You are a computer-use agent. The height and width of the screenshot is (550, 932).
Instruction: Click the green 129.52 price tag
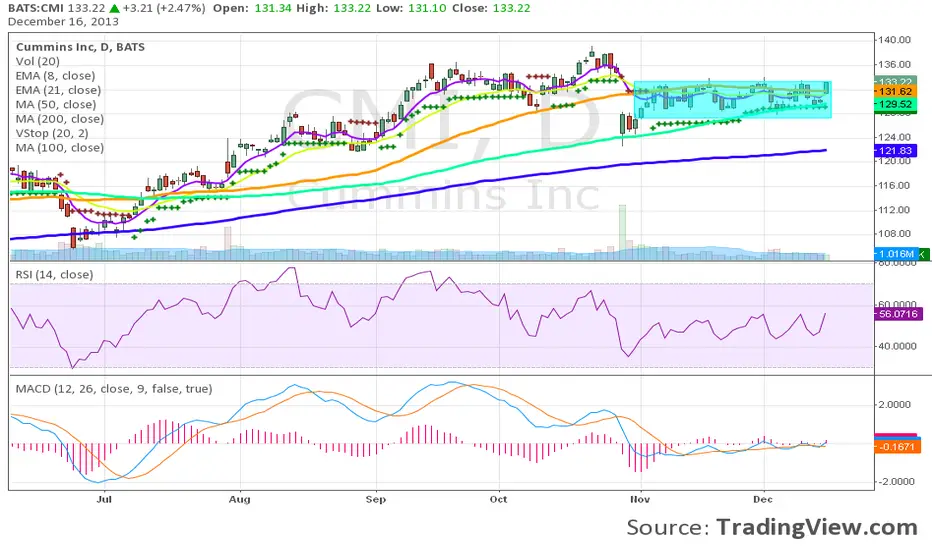(895, 105)
